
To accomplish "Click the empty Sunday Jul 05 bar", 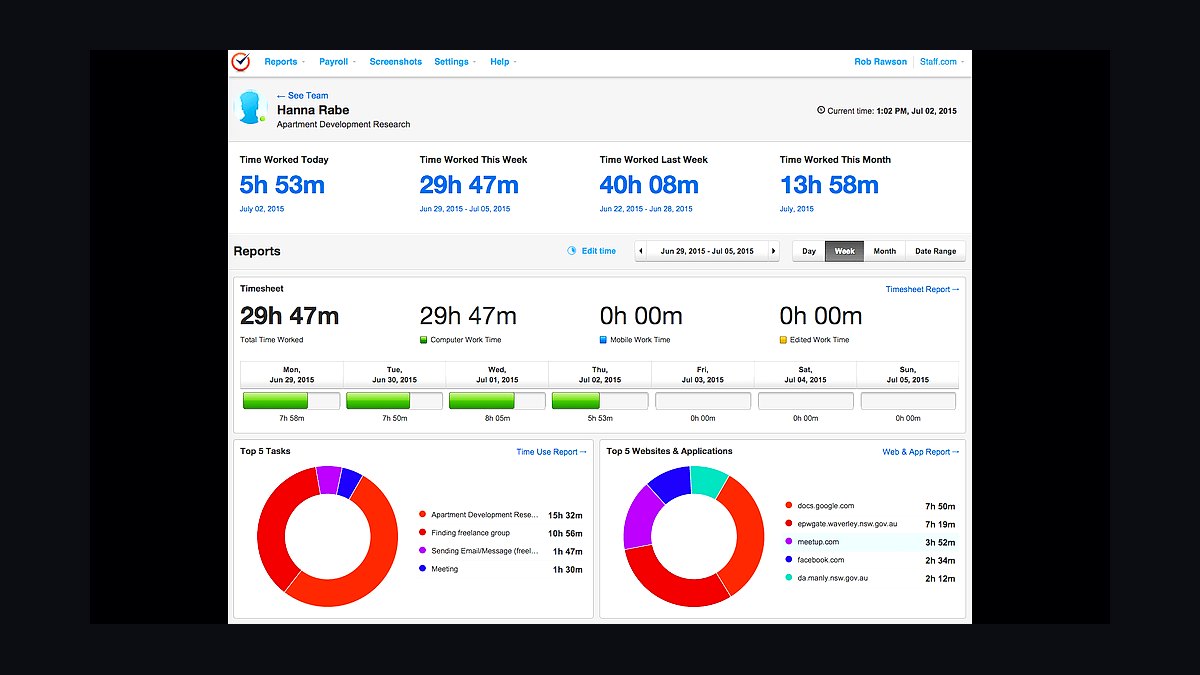I will (x=908, y=401).
